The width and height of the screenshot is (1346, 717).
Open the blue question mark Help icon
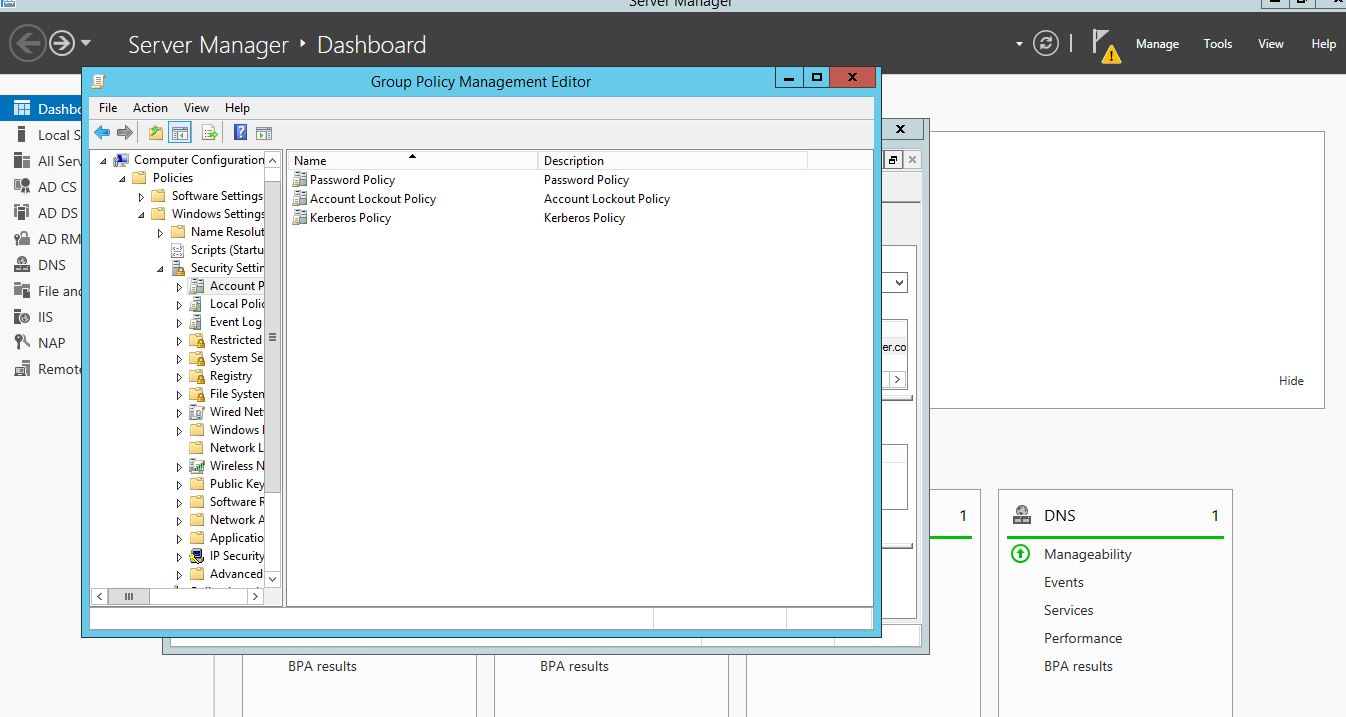[240, 133]
